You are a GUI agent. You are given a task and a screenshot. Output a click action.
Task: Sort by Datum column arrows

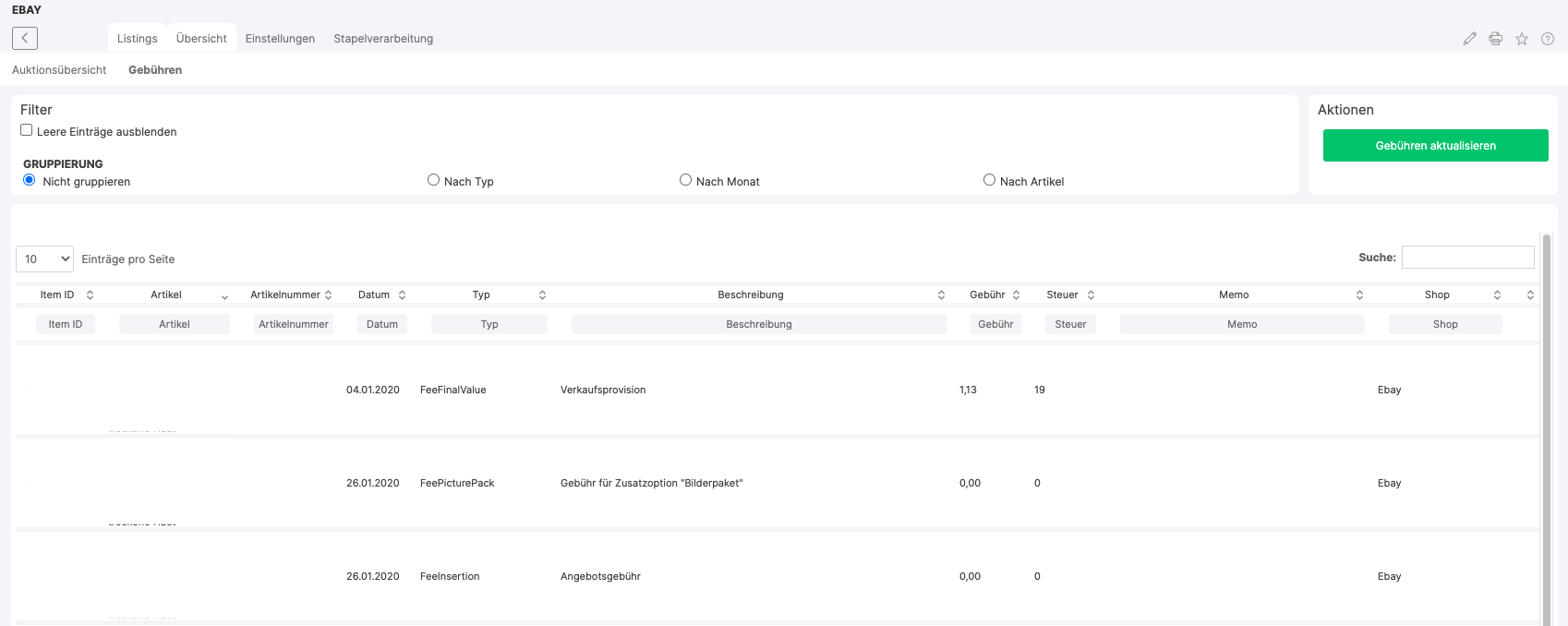[x=402, y=295]
